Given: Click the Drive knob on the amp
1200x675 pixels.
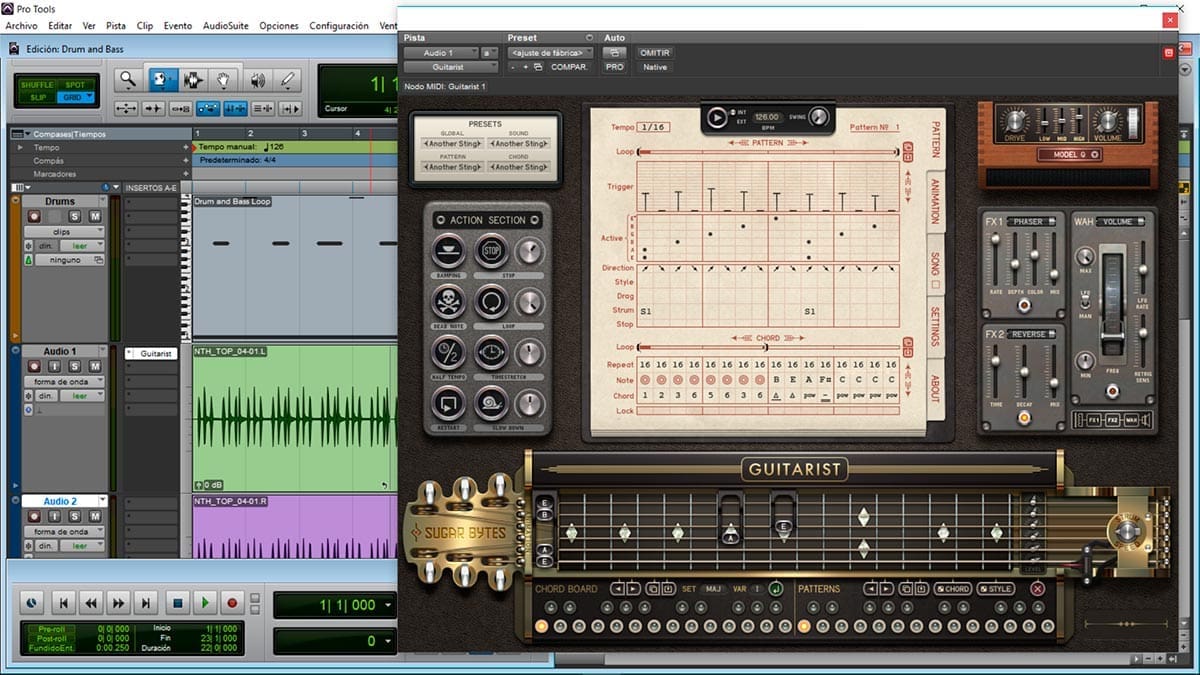Looking at the screenshot, I should point(1014,122).
